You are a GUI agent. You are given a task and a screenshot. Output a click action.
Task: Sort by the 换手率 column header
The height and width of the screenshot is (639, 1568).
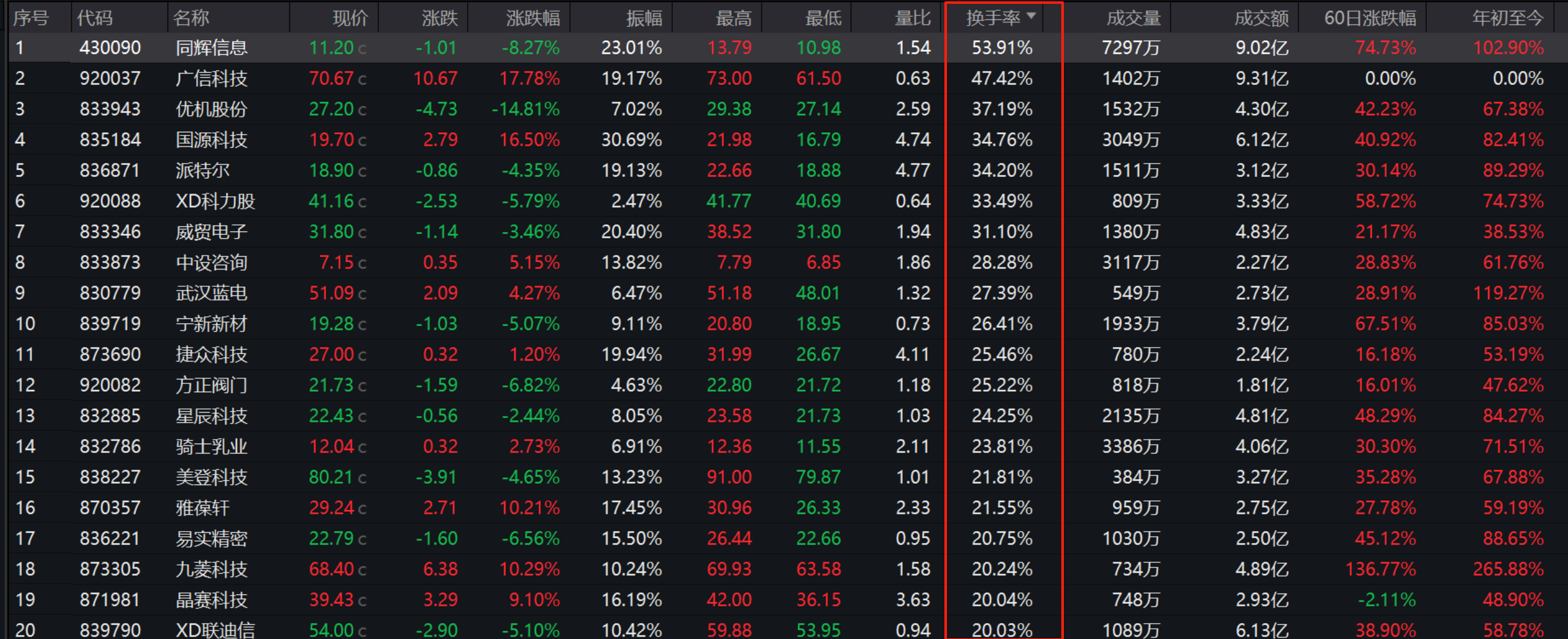point(1001,18)
